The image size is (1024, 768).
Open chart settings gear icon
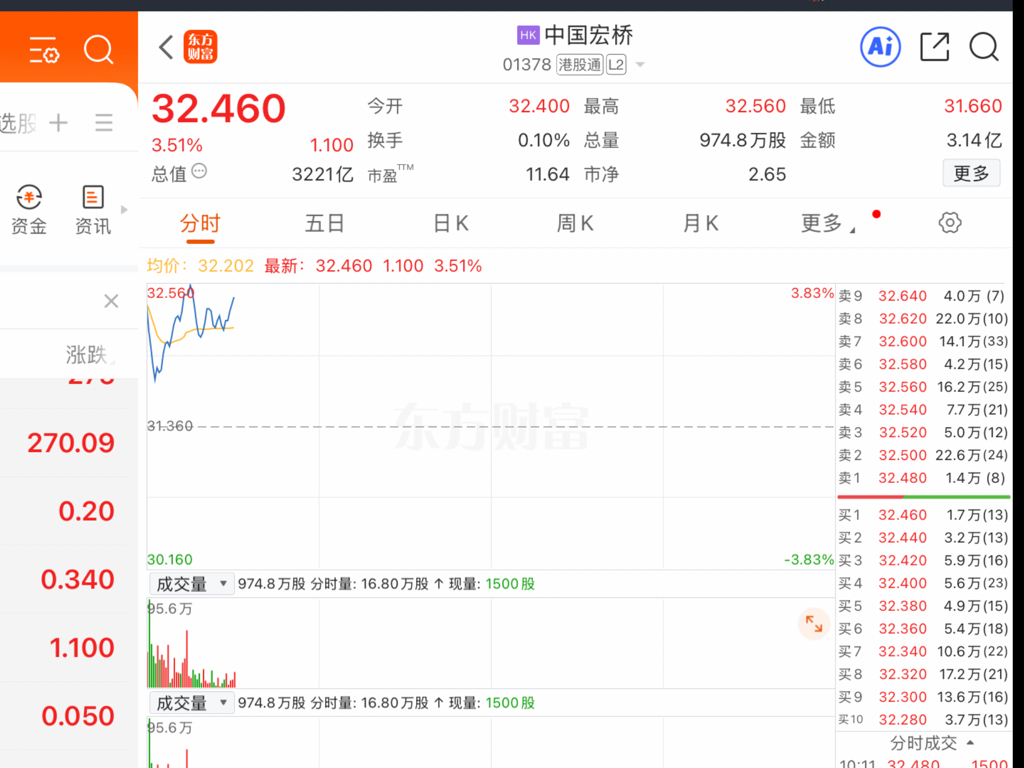(x=950, y=223)
